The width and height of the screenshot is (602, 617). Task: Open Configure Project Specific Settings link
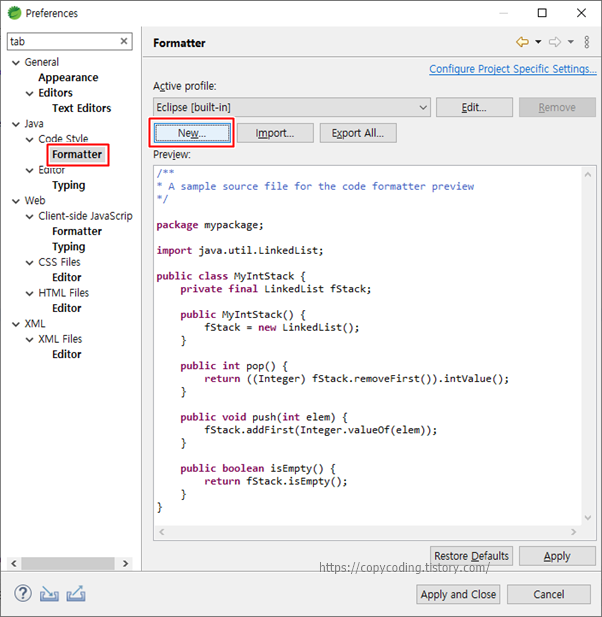(513, 69)
